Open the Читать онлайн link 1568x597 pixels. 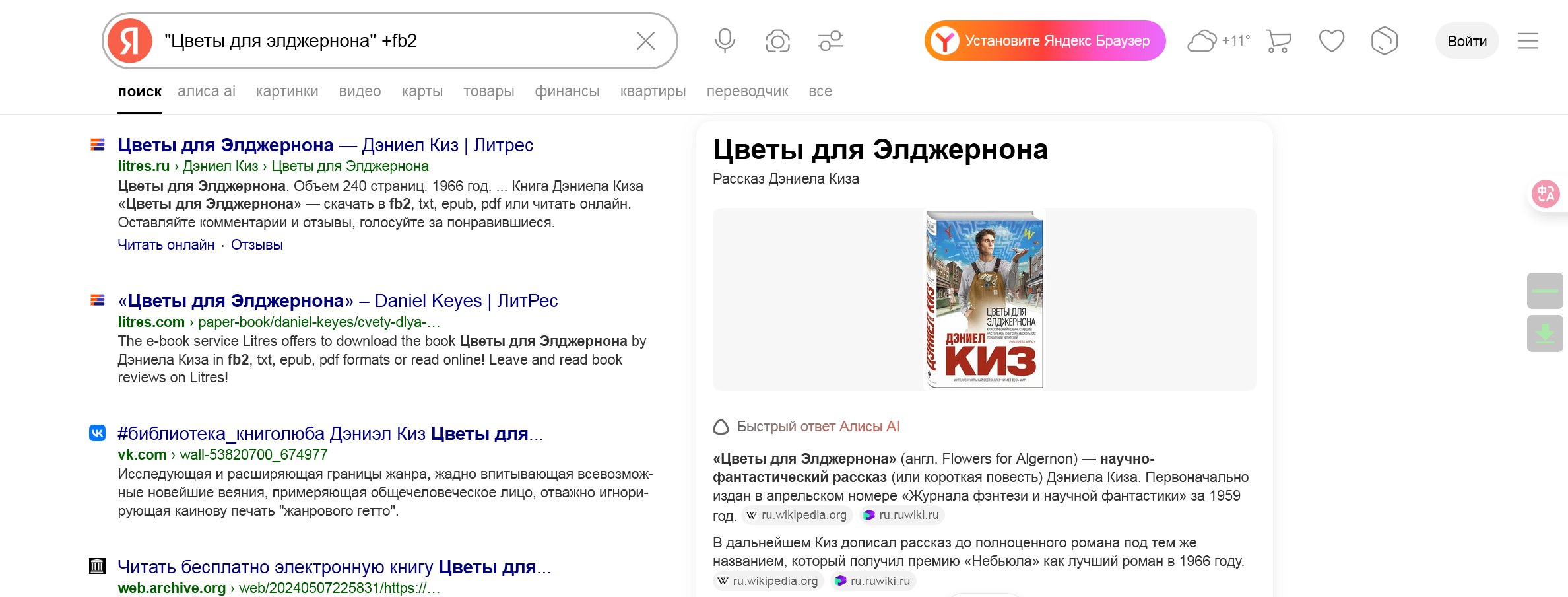click(166, 245)
